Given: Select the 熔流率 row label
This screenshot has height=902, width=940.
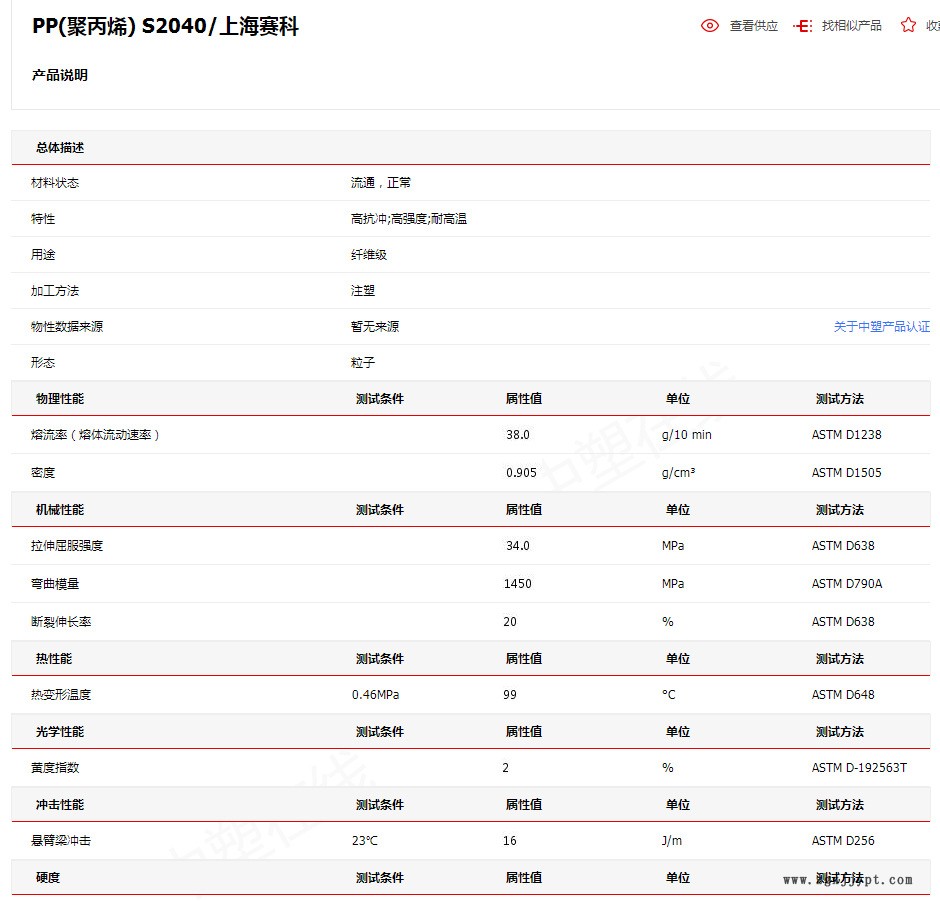Looking at the screenshot, I should [x=95, y=435].
